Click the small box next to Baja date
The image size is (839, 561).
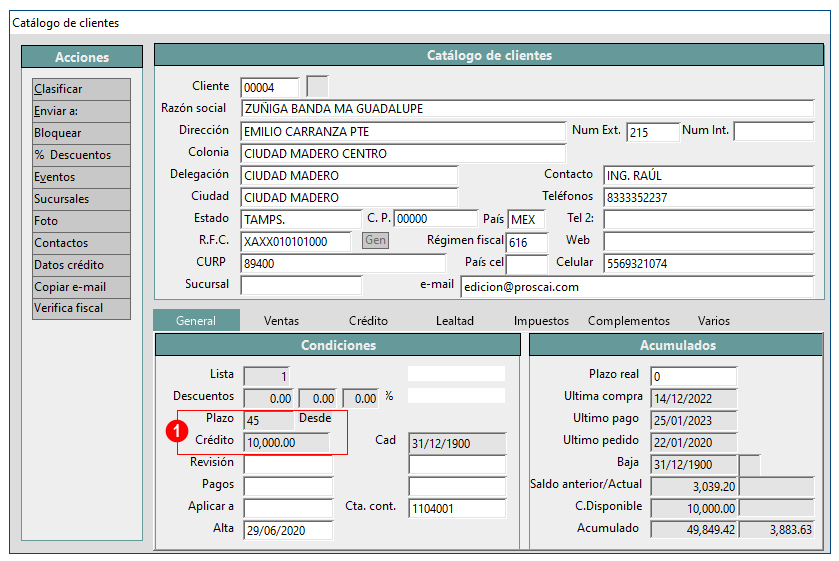[750, 465]
